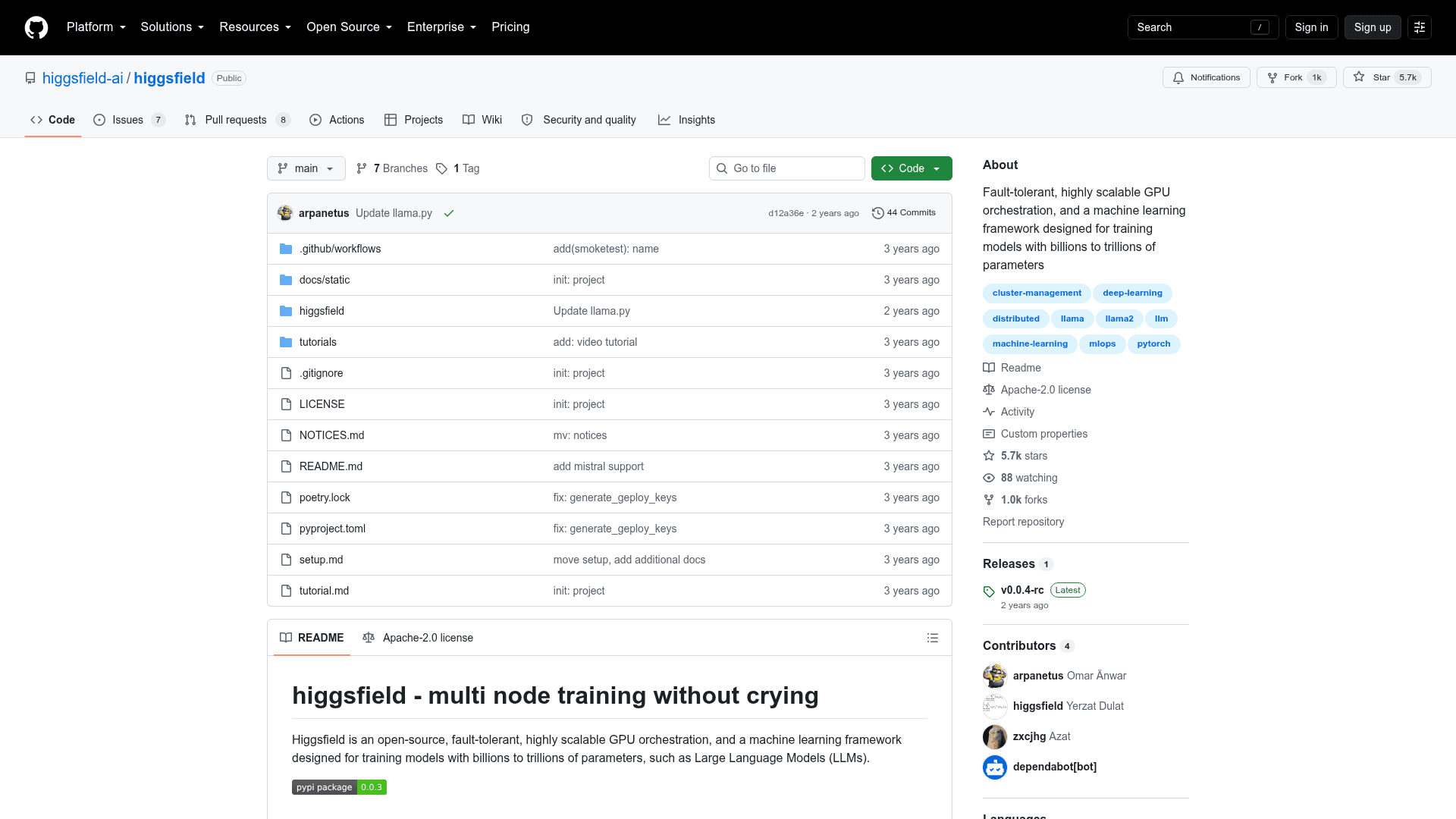This screenshot has height=819, width=1456.
Task: Click the pulse icon next to Activity
Action: (989, 412)
